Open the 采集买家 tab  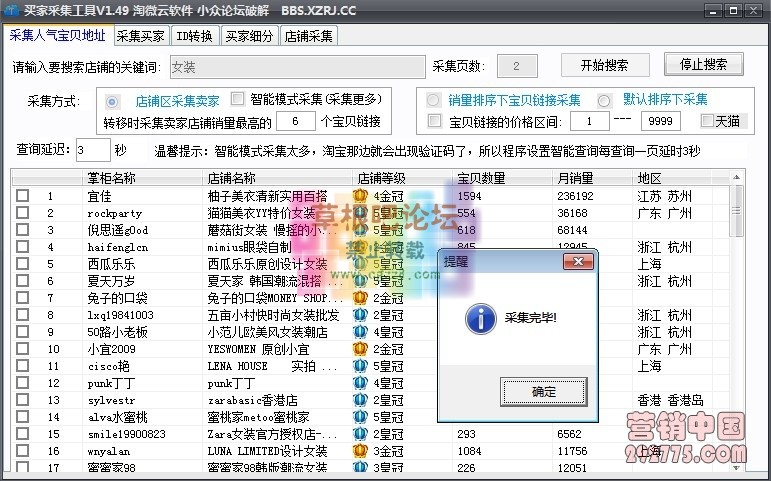pos(141,36)
